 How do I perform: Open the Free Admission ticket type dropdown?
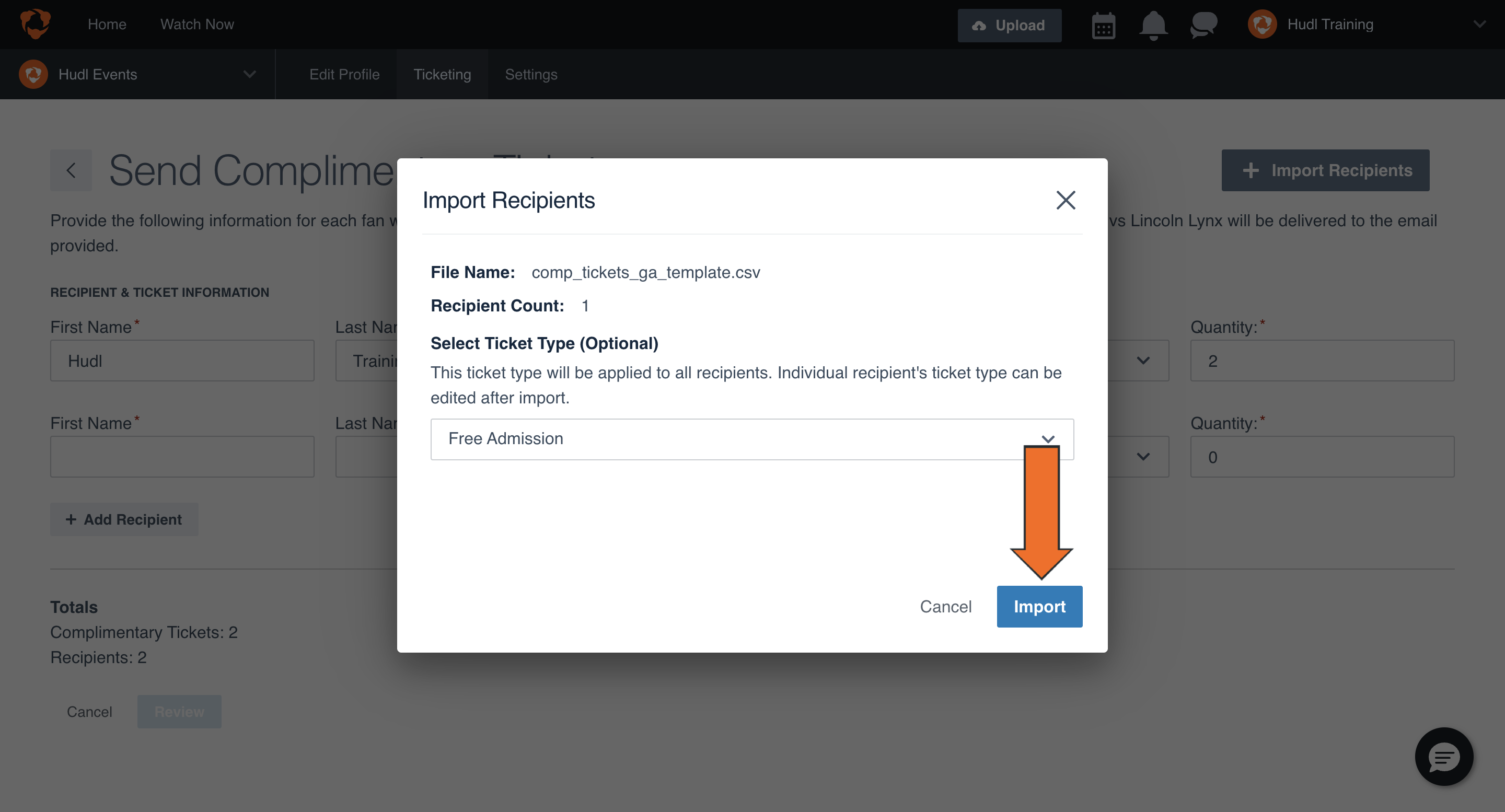point(752,439)
